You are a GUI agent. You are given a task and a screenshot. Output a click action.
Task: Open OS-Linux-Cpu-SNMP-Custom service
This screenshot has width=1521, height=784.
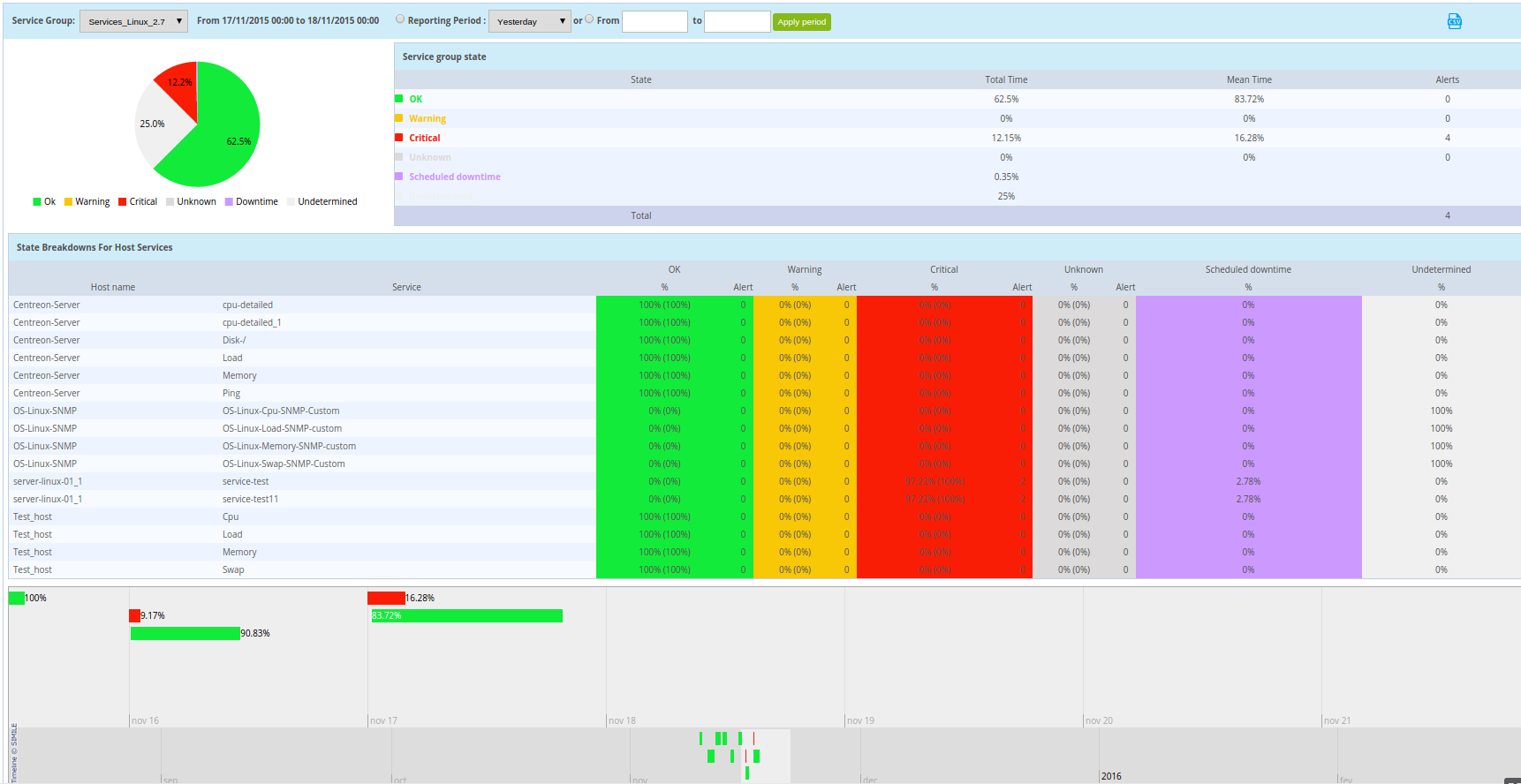[281, 411]
